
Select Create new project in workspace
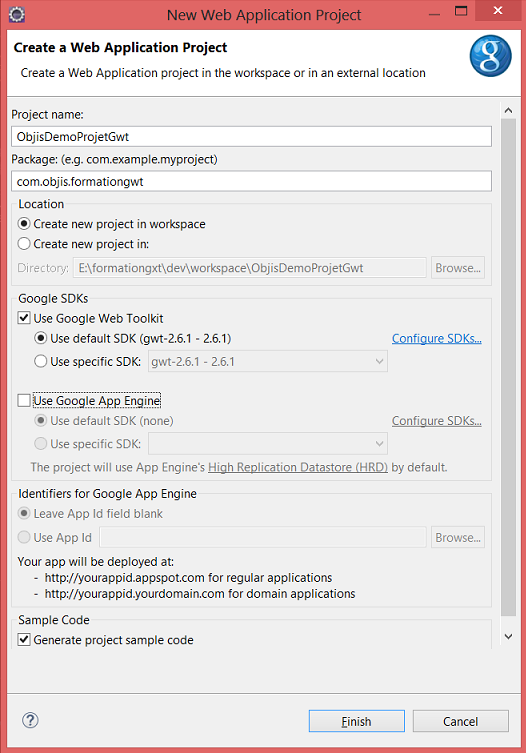(x=24, y=224)
